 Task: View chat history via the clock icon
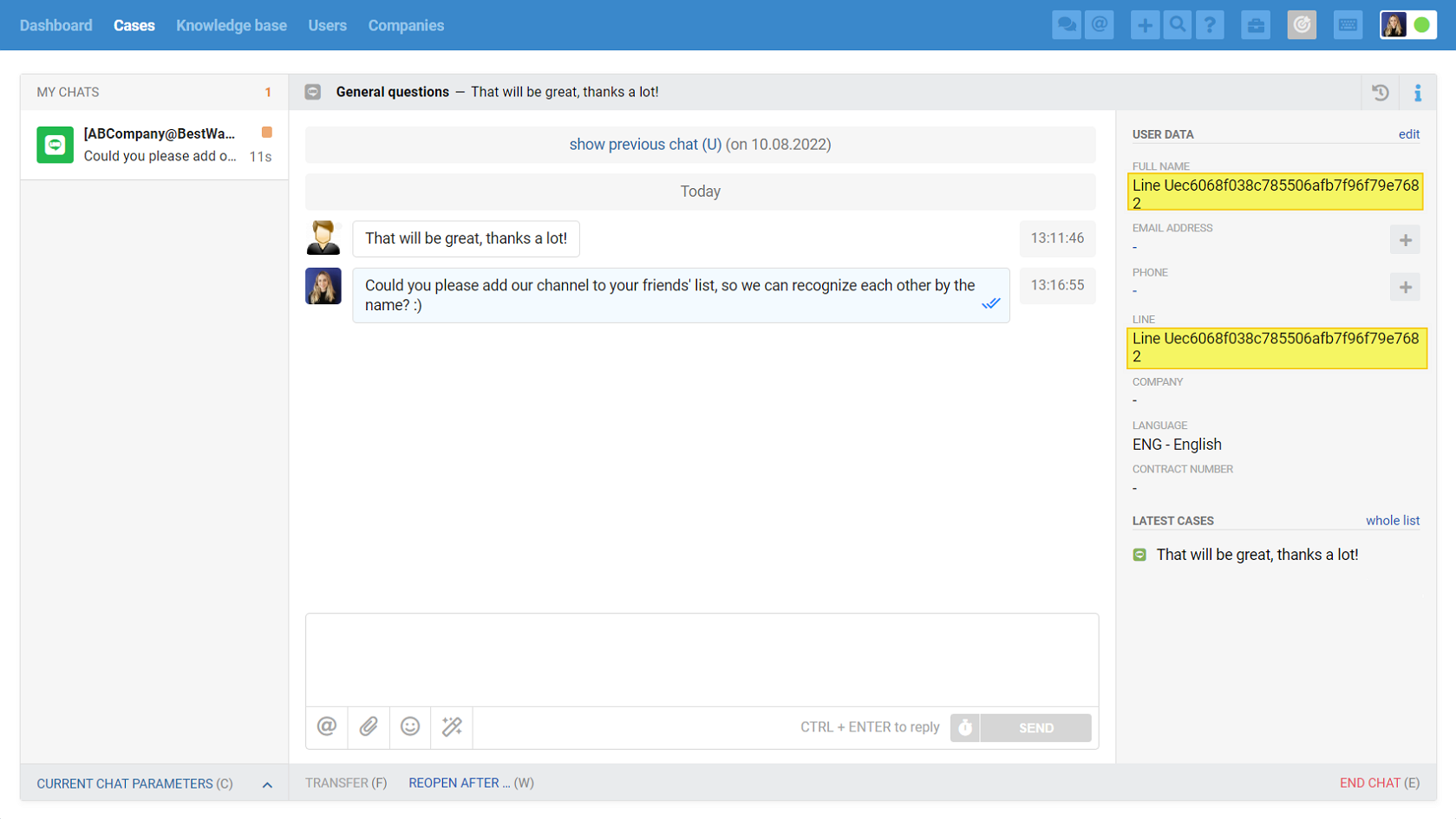coord(1381,92)
